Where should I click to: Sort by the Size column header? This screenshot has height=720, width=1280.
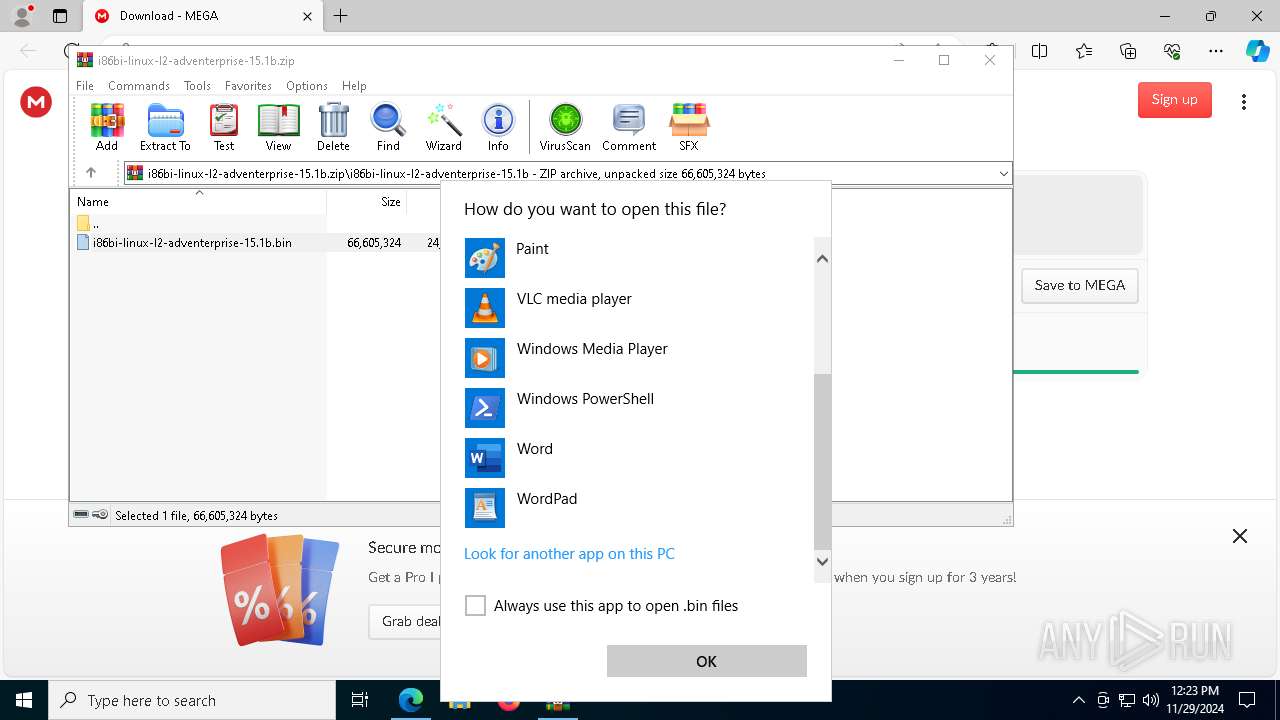coord(367,201)
